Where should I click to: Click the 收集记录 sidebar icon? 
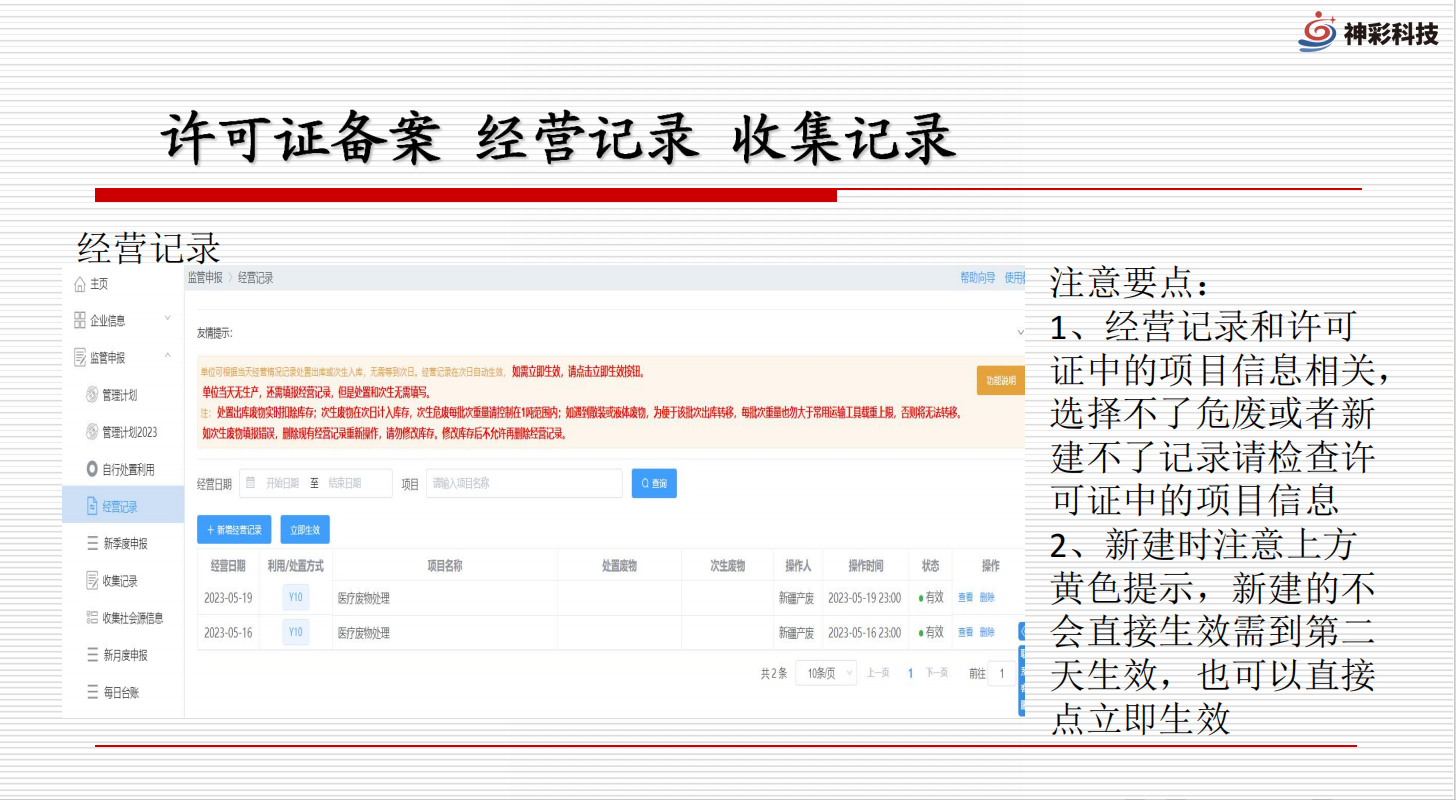point(92,580)
